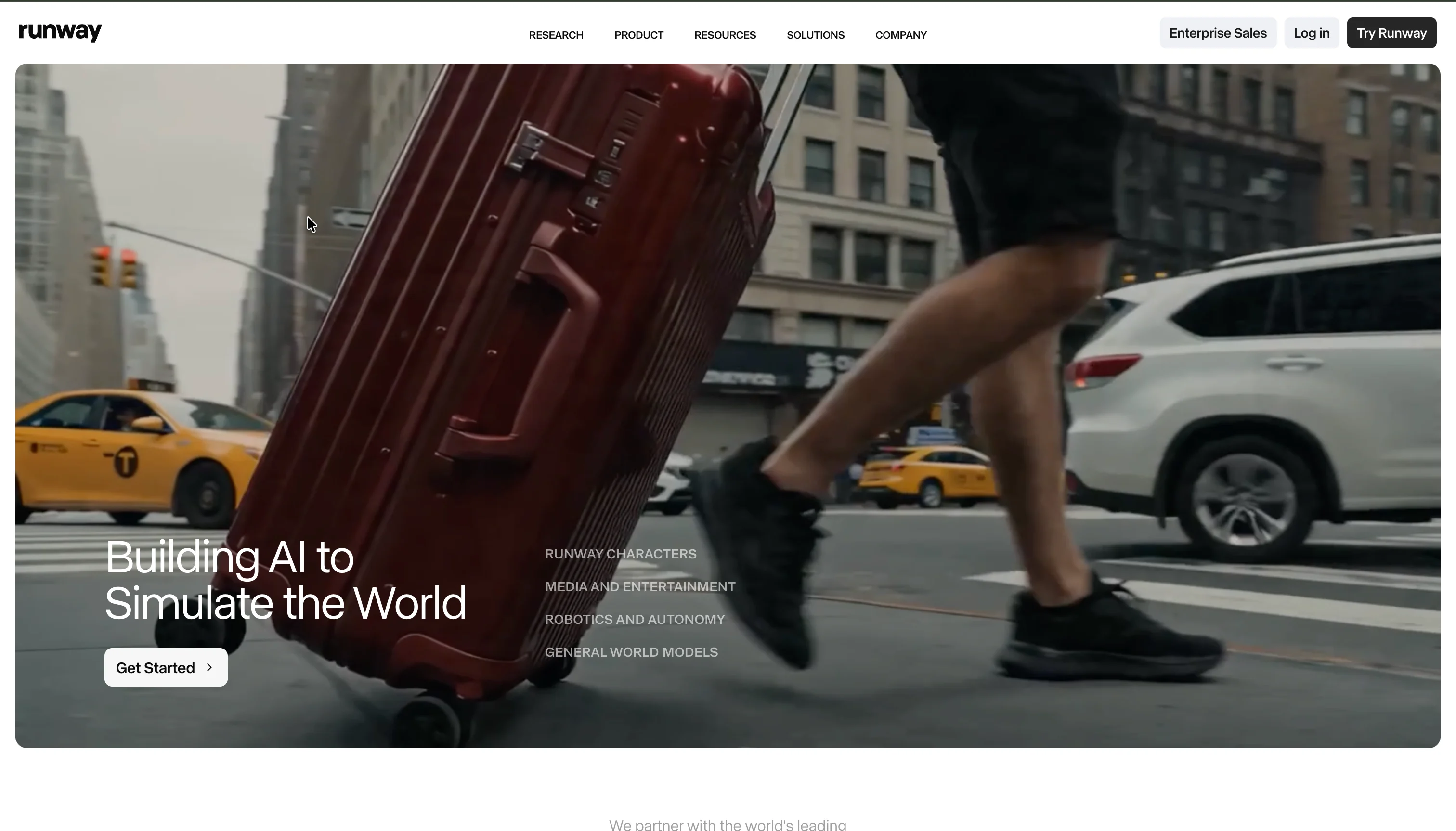The height and width of the screenshot is (831, 1456).
Task: Click the Runway logo
Action: 60,32
